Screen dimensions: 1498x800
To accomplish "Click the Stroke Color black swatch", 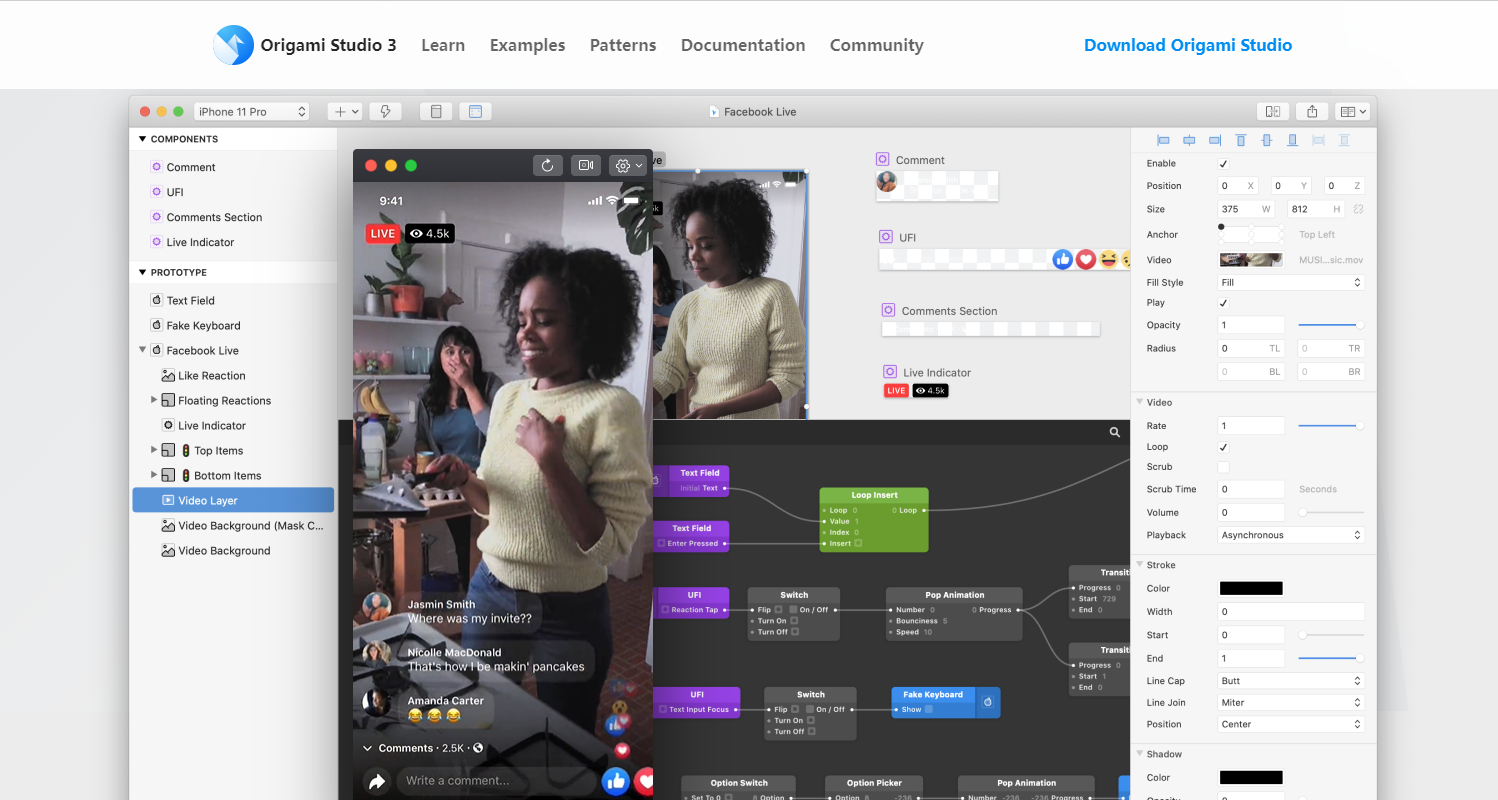I will pos(1251,588).
